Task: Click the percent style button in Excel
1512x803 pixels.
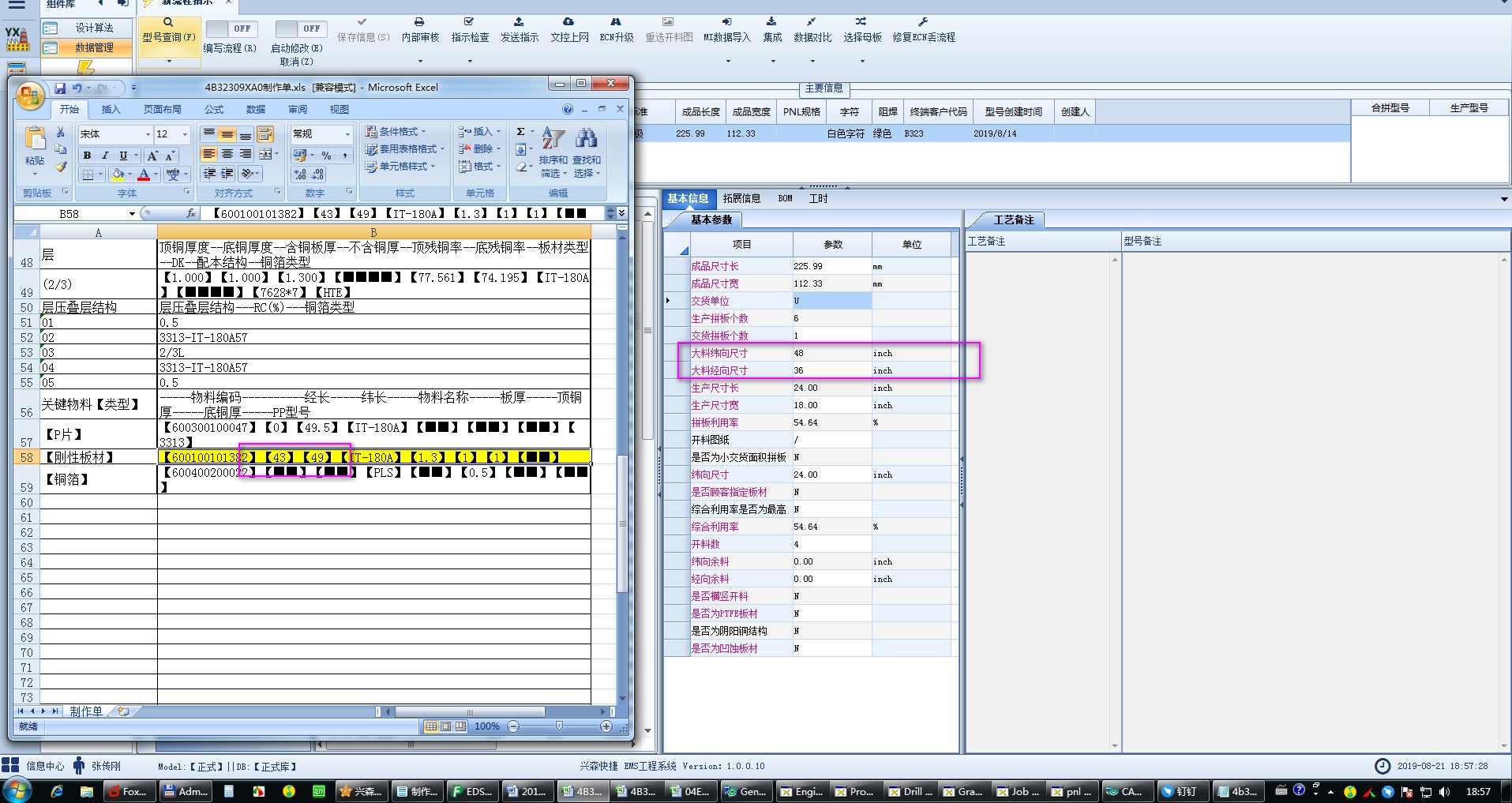Action: coord(326,156)
